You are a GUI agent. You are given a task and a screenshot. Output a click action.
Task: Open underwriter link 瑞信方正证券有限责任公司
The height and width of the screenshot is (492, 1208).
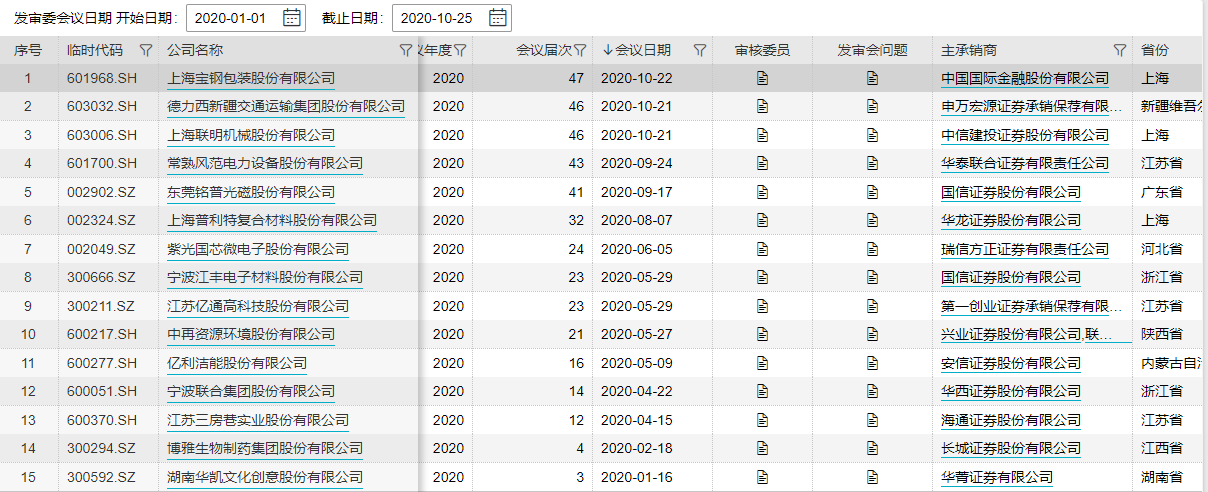coord(1025,249)
